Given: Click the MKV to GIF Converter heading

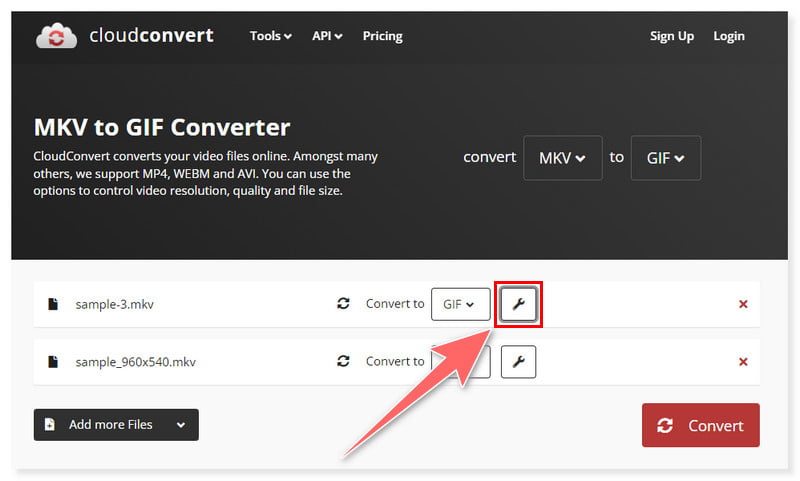Looking at the screenshot, I should point(162,127).
